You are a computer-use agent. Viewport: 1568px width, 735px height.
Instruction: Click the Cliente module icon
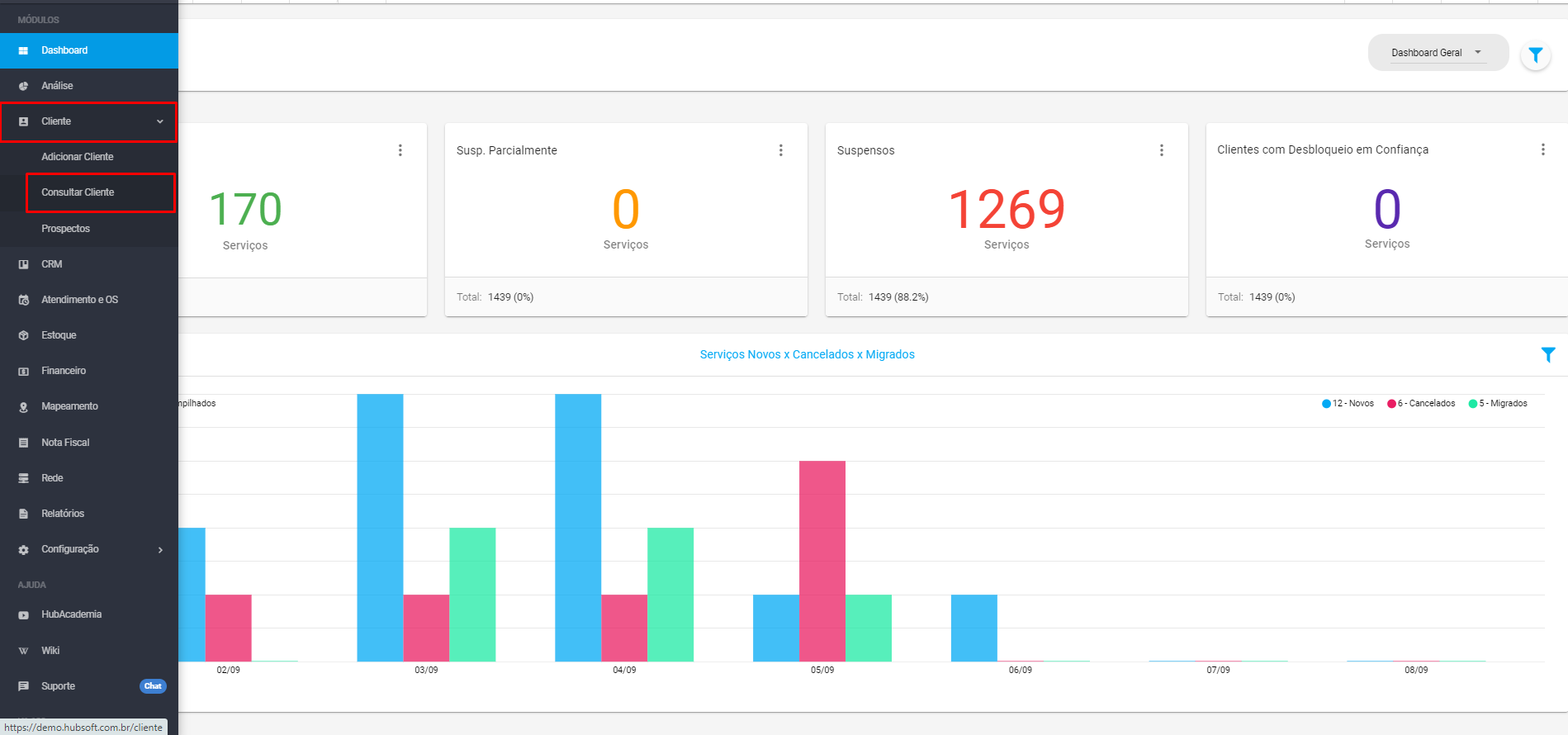(x=23, y=121)
